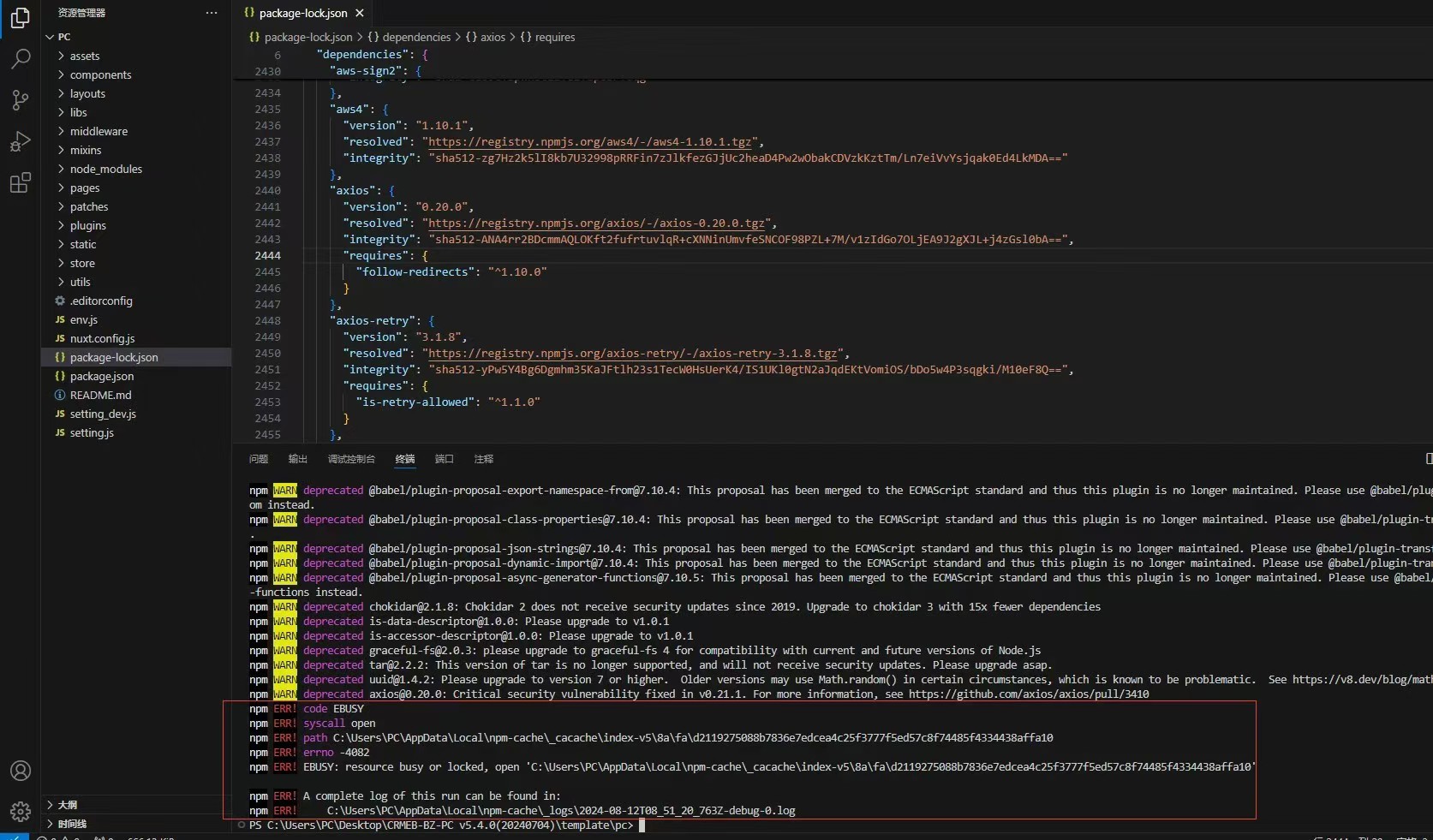
Task: Switch to the 调试控制台 debug console tab
Action: click(x=351, y=459)
